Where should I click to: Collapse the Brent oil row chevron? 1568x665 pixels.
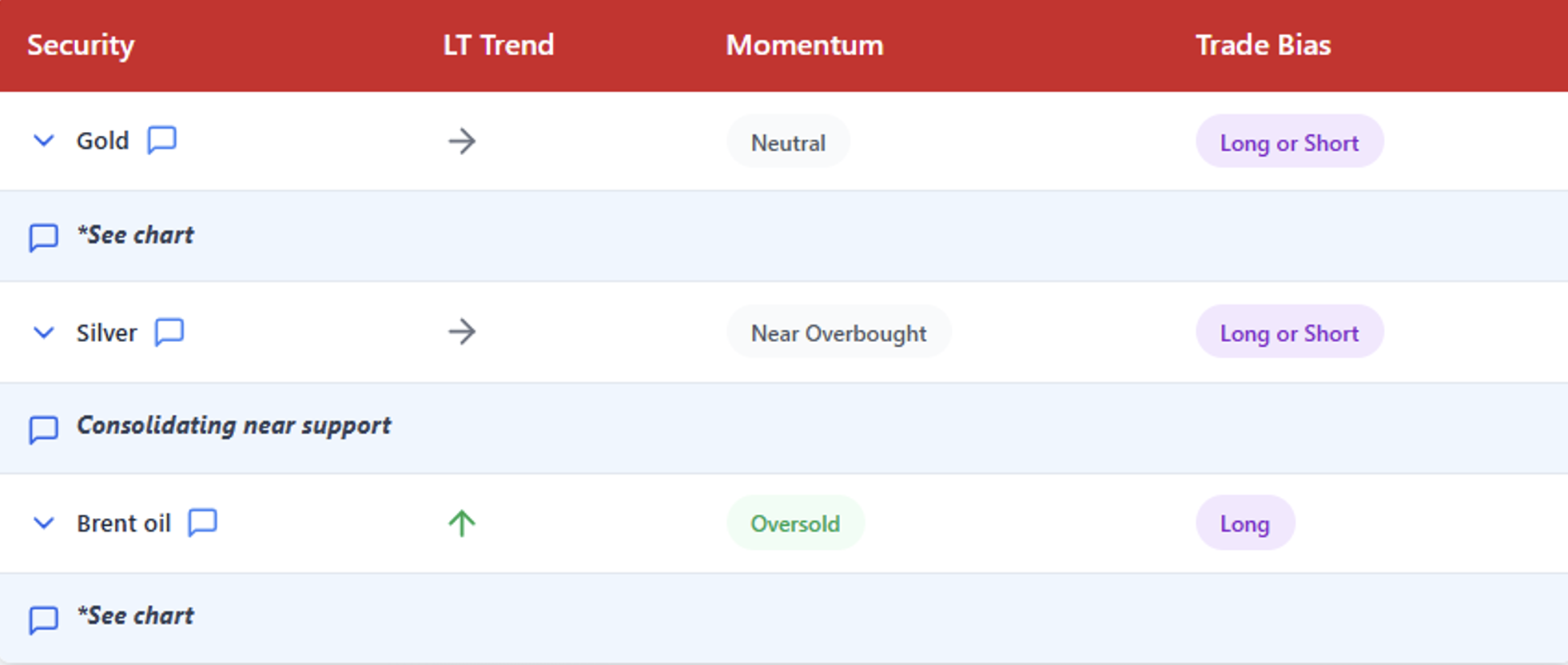pos(44,523)
